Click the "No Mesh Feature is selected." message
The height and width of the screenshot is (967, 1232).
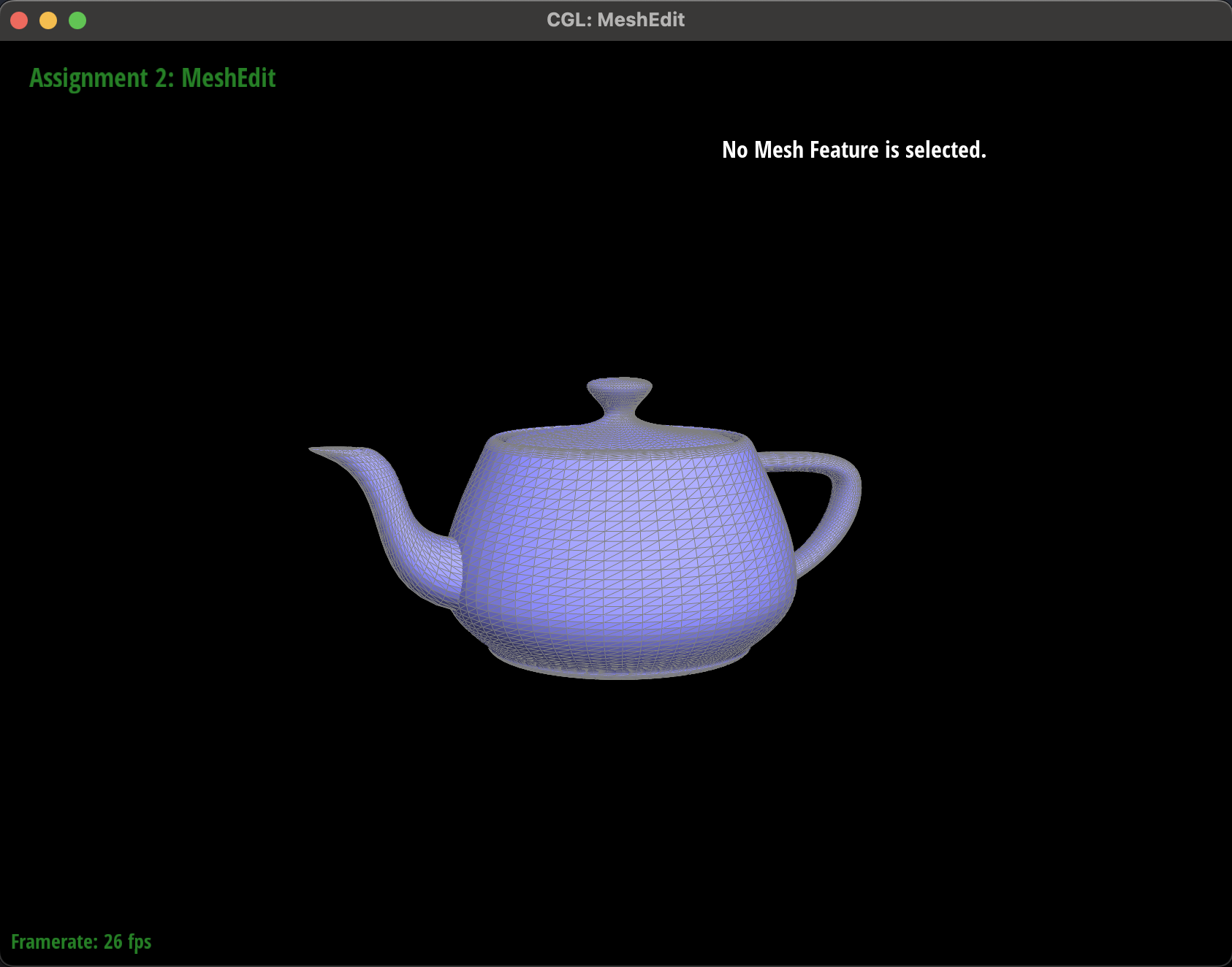point(853,150)
